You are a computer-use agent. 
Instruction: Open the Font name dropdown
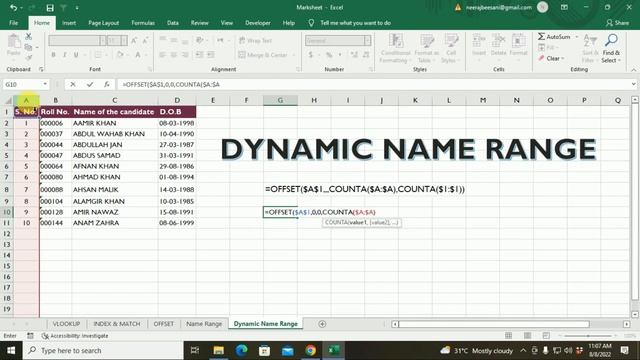pyautogui.click(x=102, y=40)
